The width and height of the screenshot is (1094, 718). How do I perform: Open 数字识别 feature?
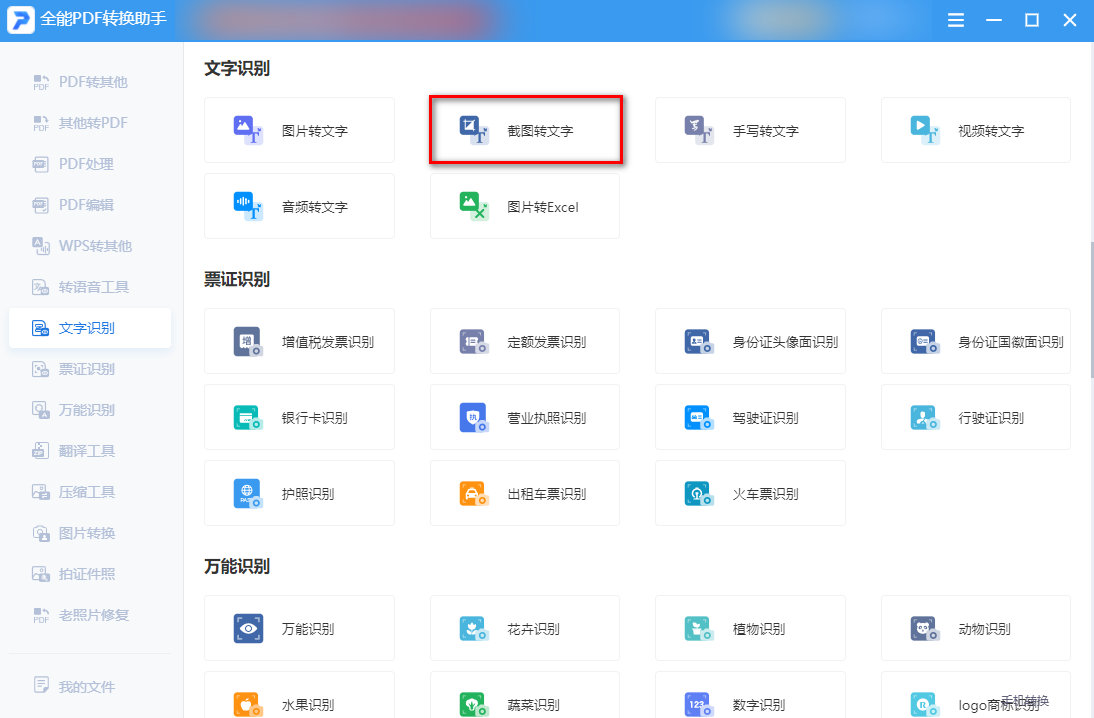coord(750,700)
